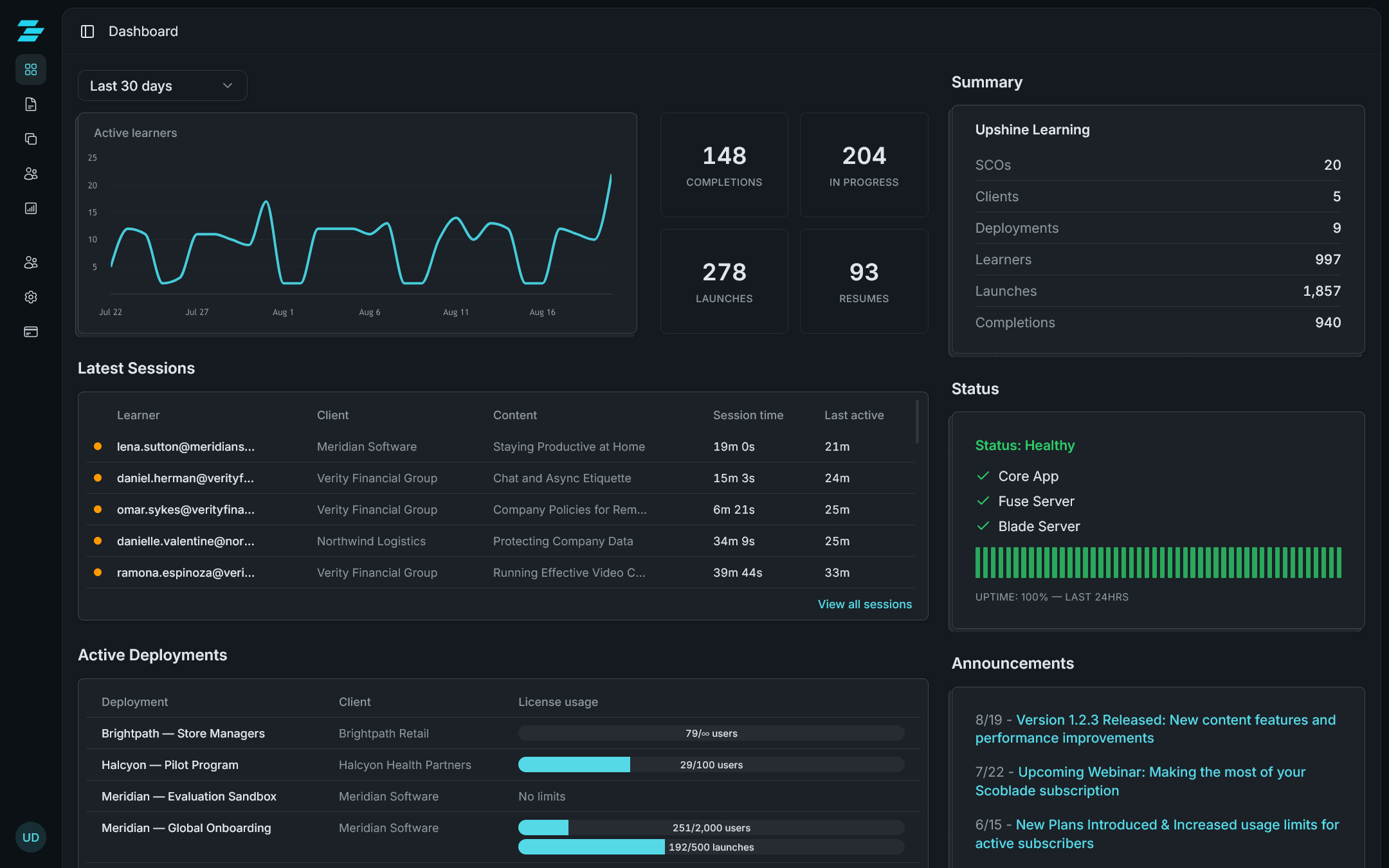The height and width of the screenshot is (868, 1389).
Task: Open the billing card icon in sidebar
Action: pos(31,332)
